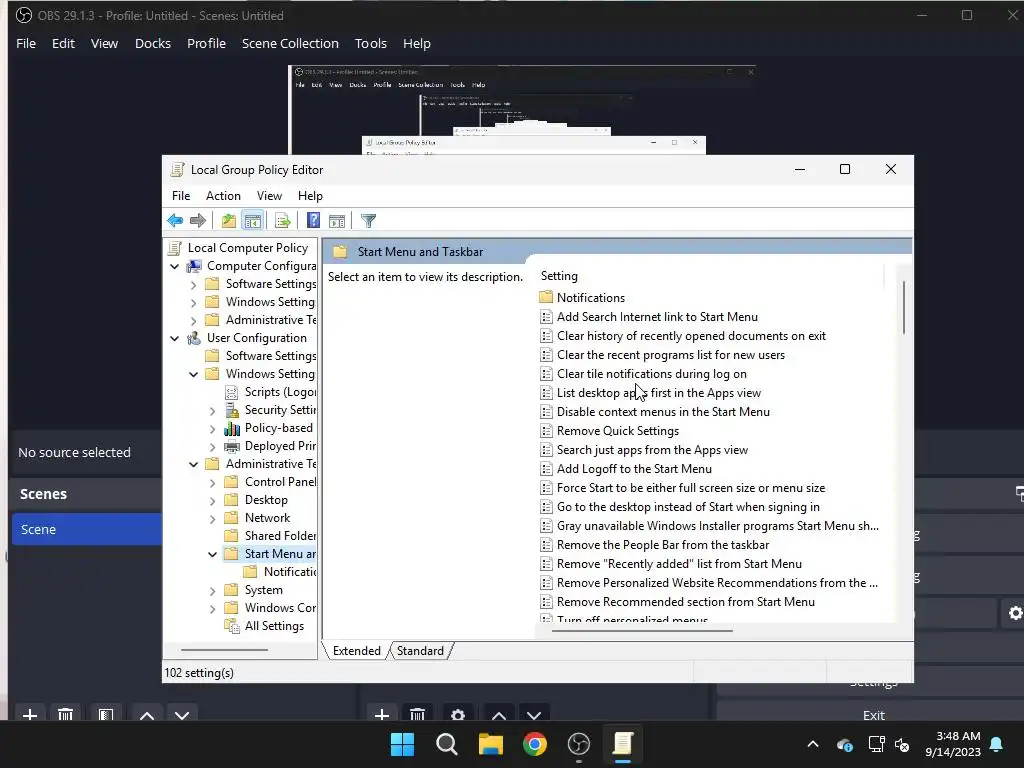The image size is (1024, 768).
Task: Expand Security Settings tree node
Action: pyautogui.click(x=212, y=411)
